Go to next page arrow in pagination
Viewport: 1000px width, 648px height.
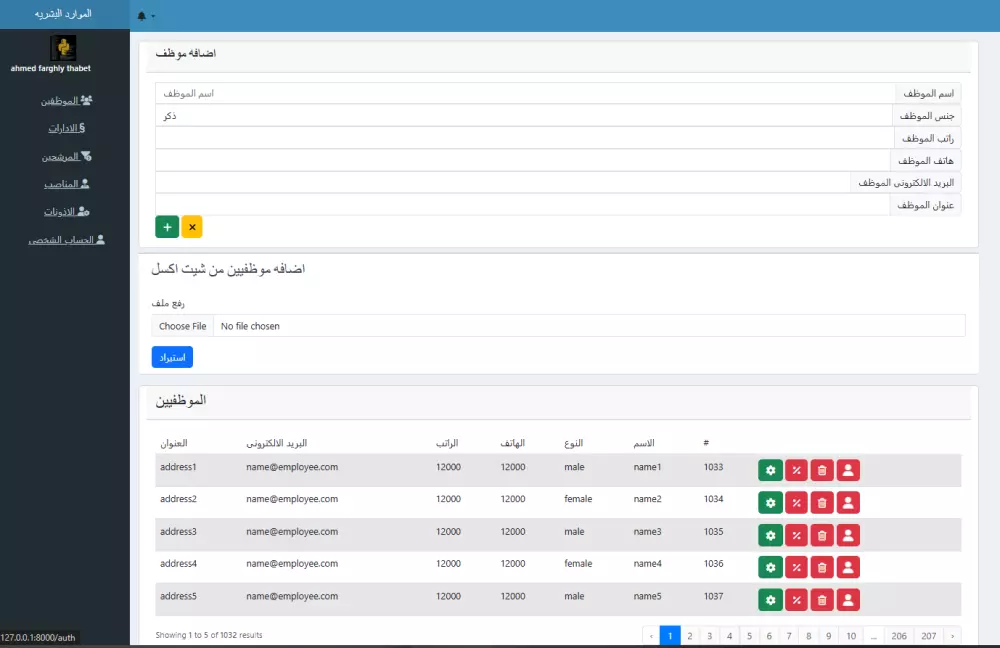(952, 636)
